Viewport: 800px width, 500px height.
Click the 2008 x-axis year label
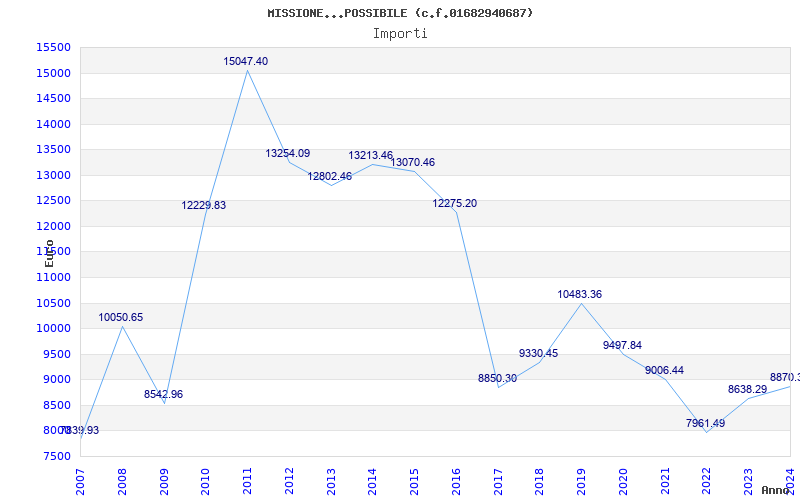pyautogui.click(x=122, y=482)
